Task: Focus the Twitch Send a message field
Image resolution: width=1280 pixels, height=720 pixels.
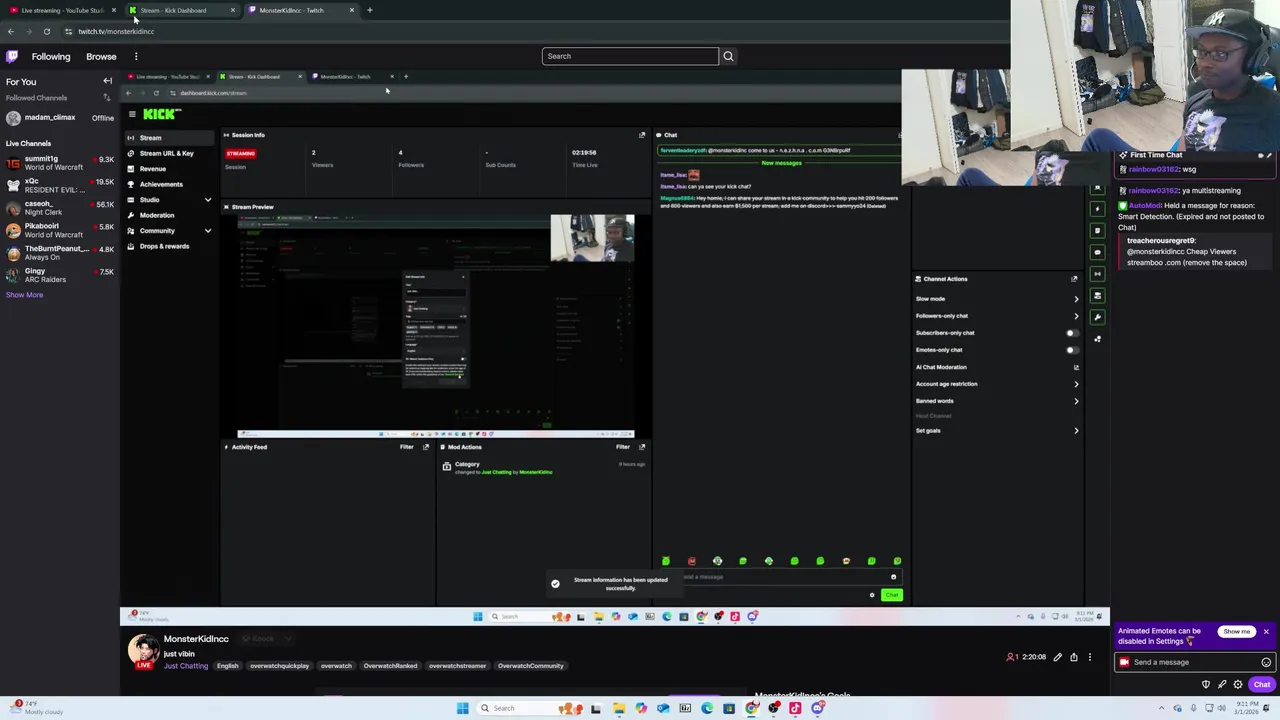Action: (1195, 662)
